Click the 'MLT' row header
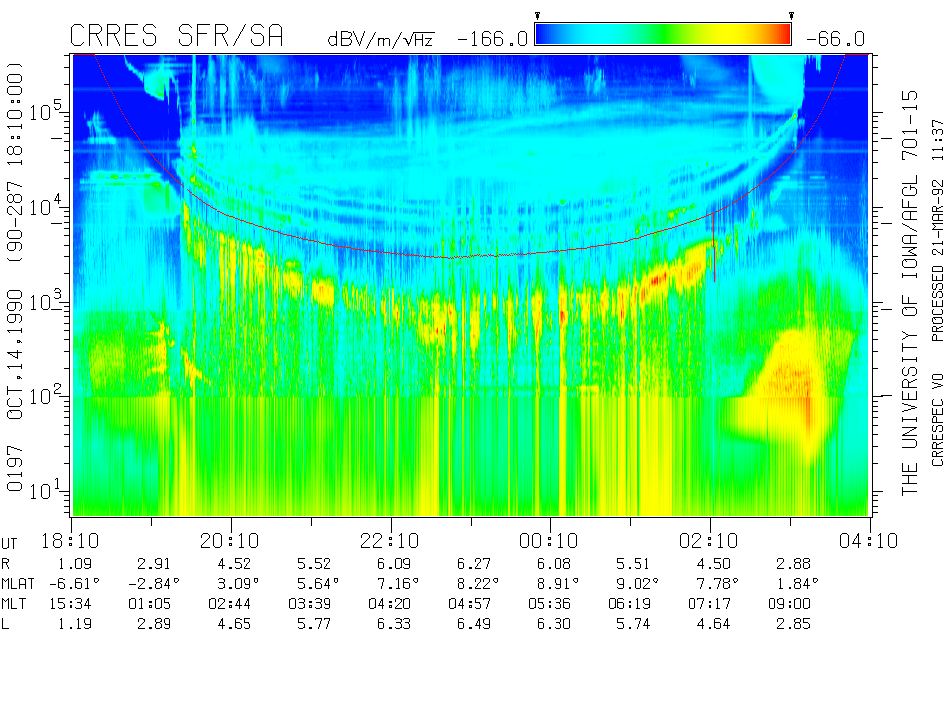945x720 pixels. 14,604
